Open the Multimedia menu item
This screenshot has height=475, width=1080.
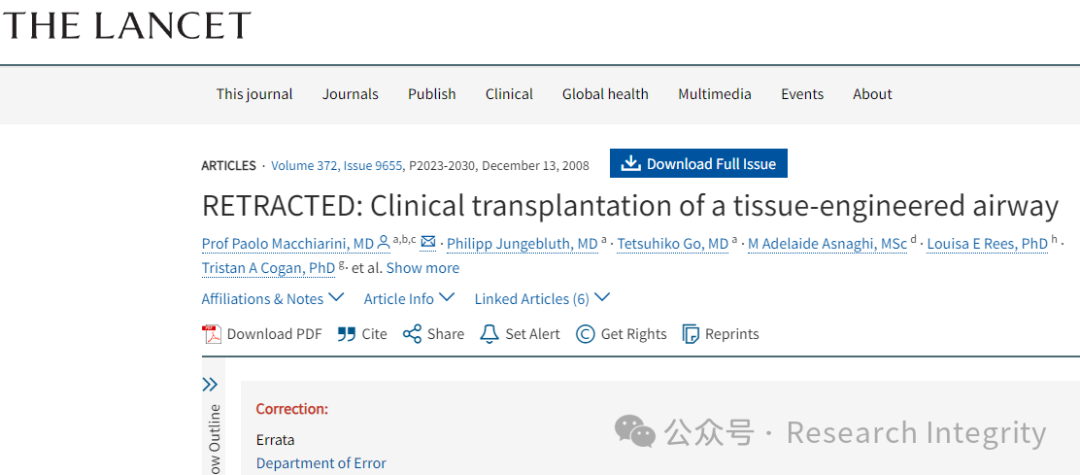coord(714,94)
